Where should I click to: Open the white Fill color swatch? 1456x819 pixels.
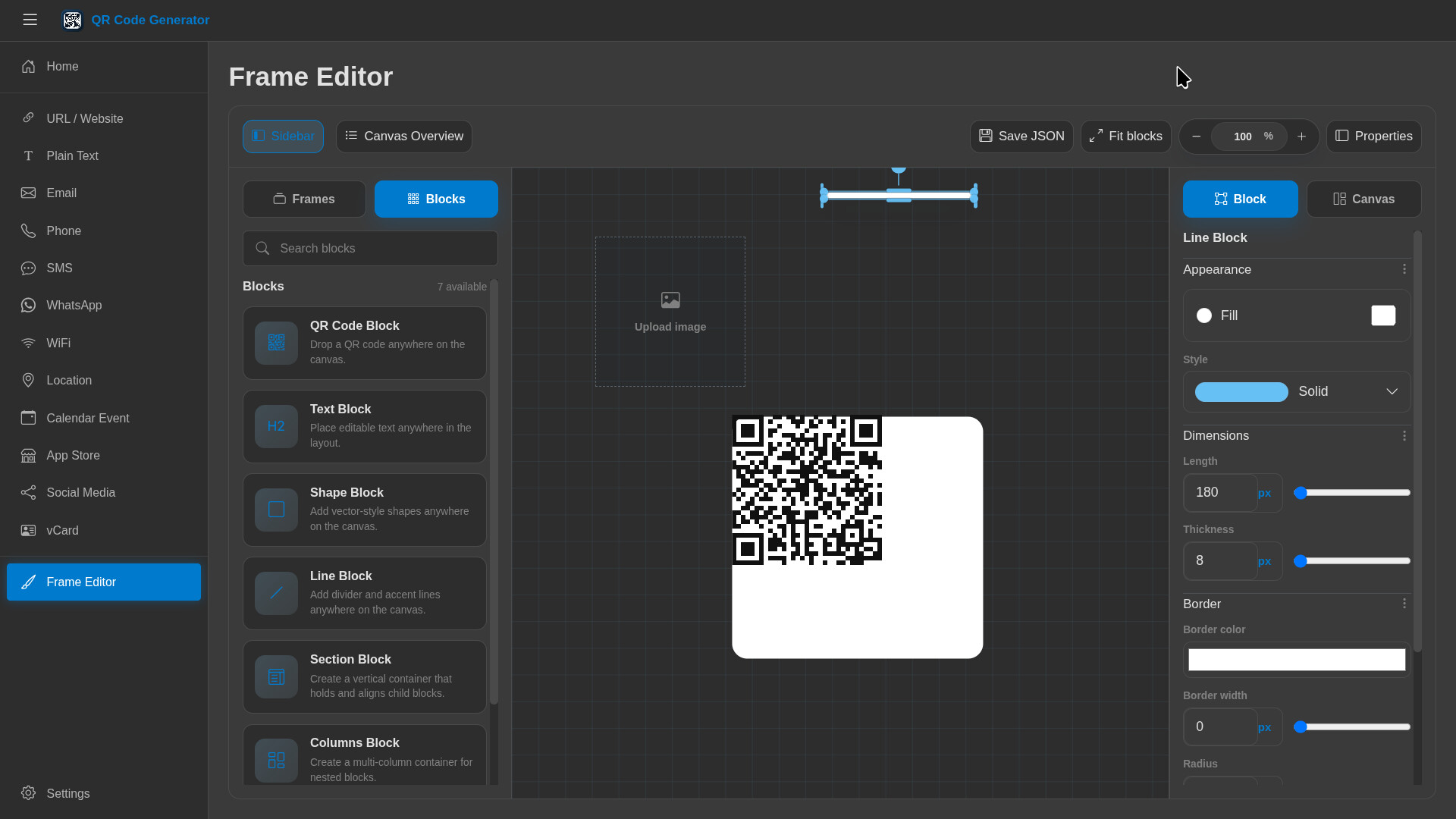coord(1383,315)
